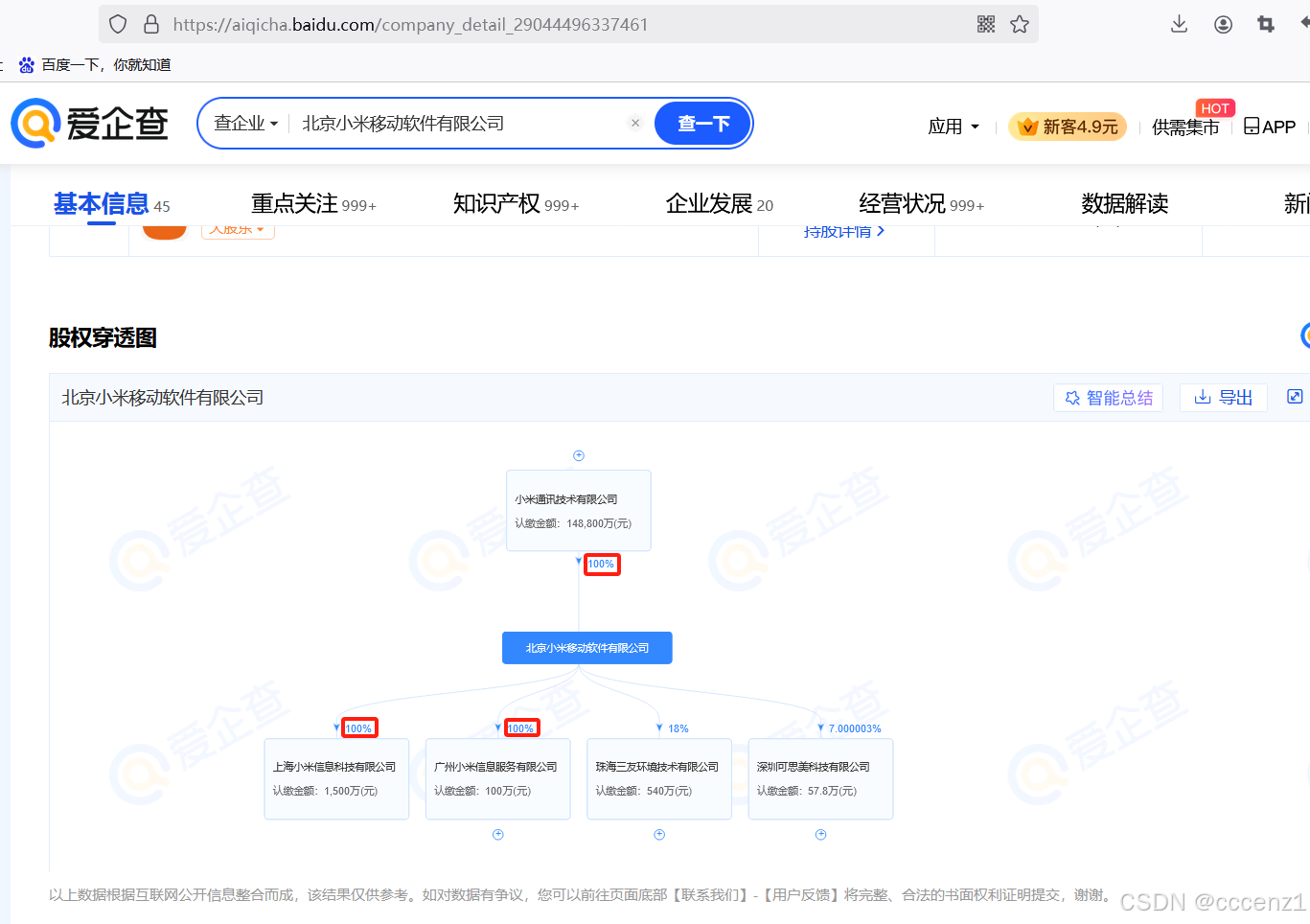Clear the search box with the X icon
This screenshot has width=1310, height=924.
point(635,123)
